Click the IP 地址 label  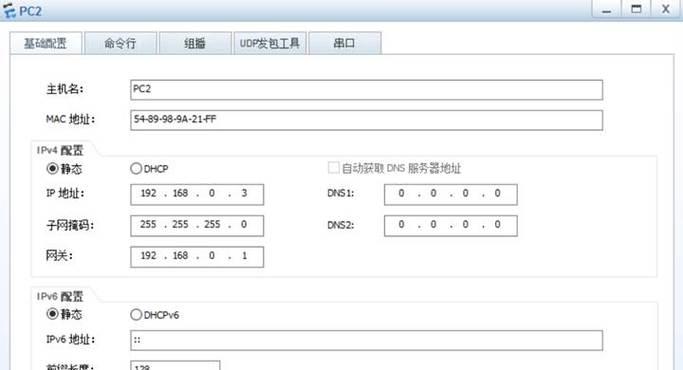tap(65, 193)
